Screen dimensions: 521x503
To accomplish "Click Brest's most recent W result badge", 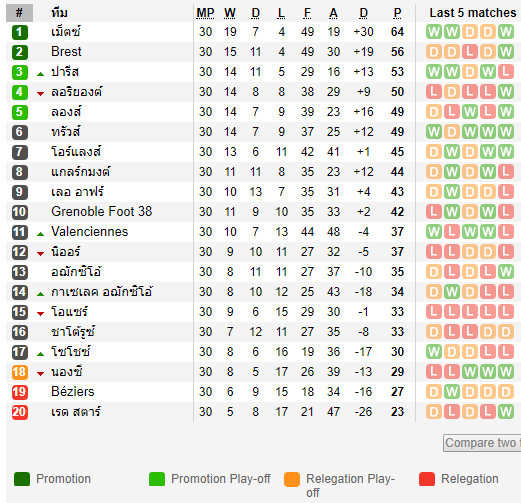I will (x=506, y=52).
